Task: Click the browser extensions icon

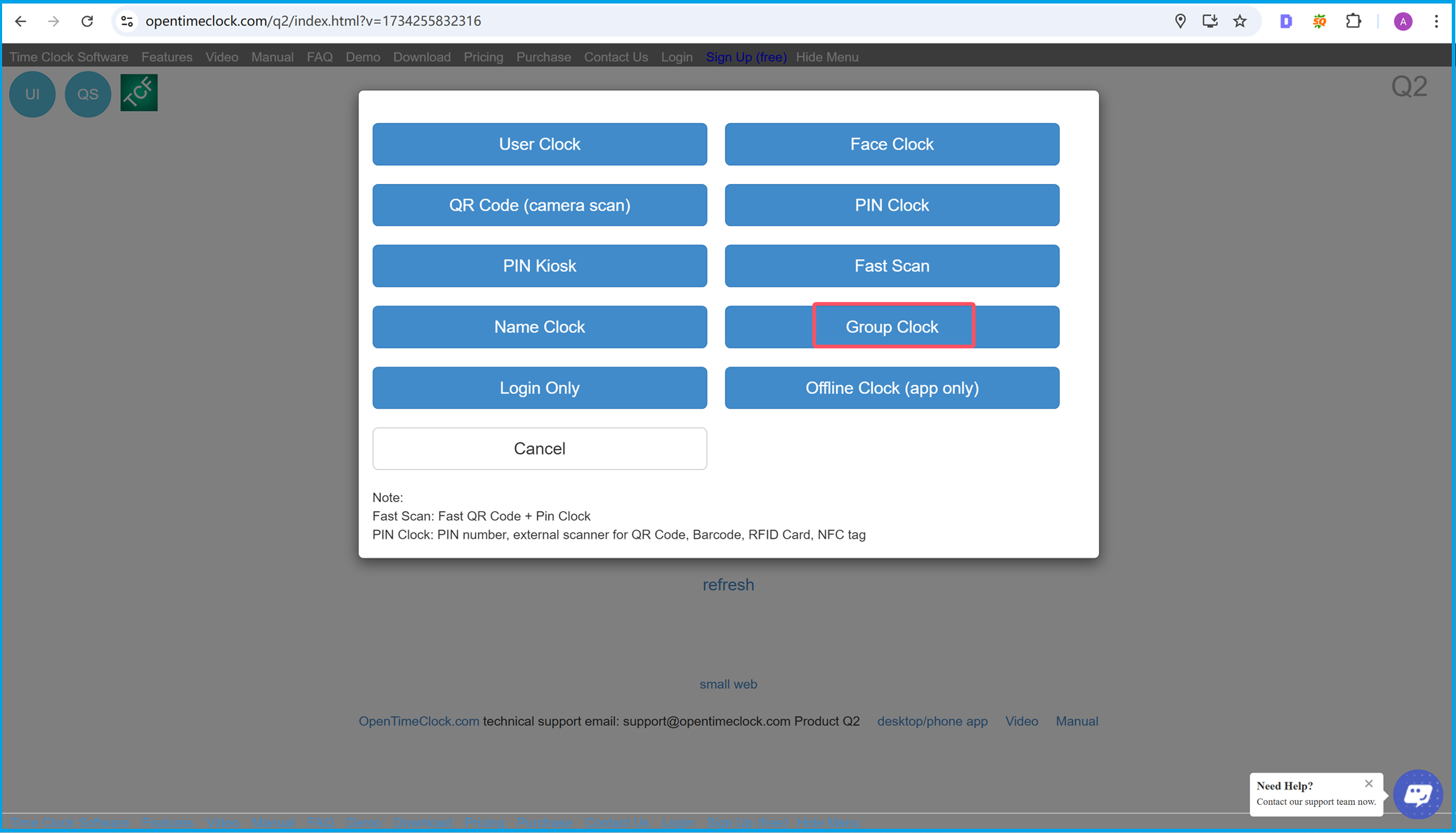Action: click(1352, 20)
